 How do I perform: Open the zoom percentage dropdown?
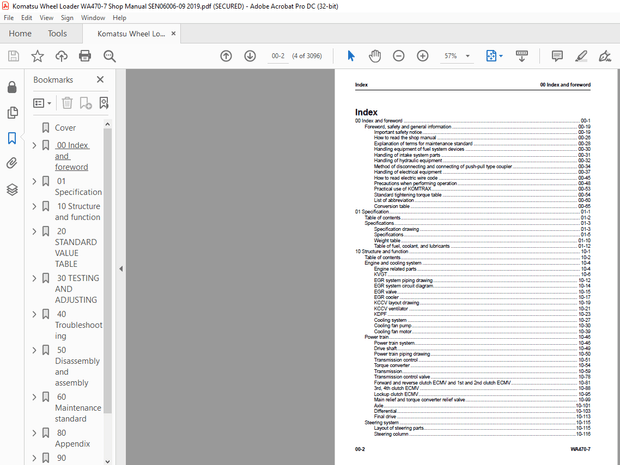point(468,56)
